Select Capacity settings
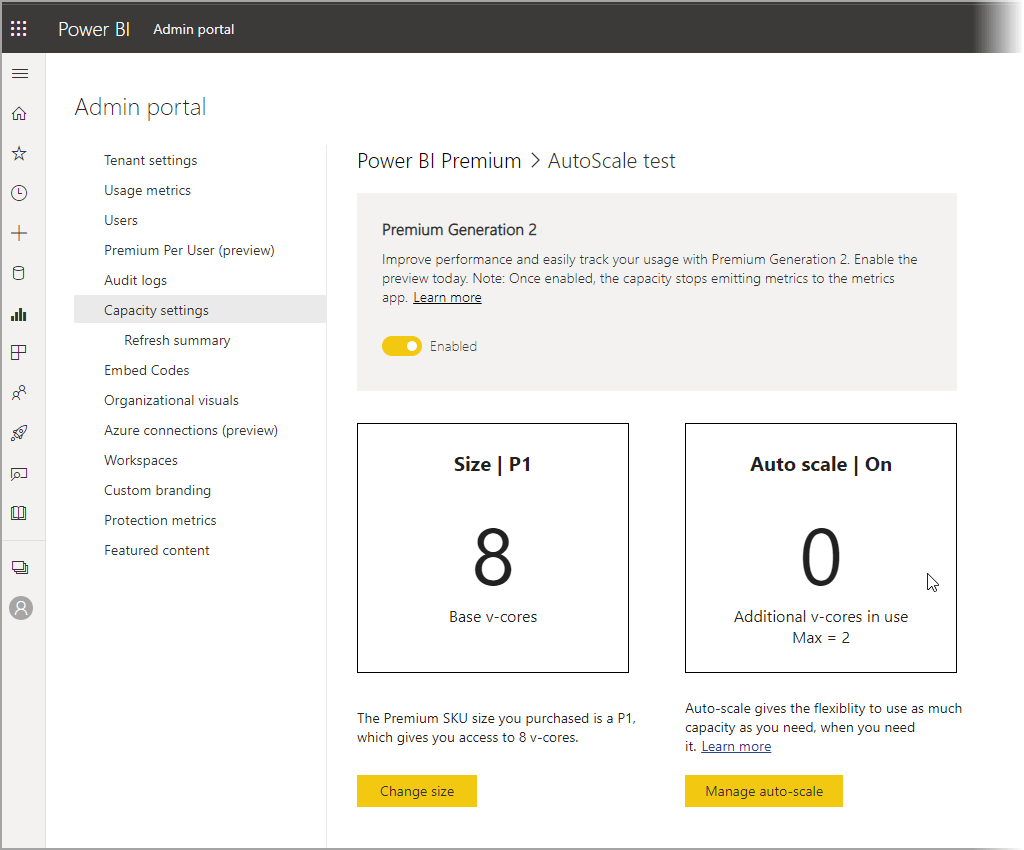Viewport: 1024px width, 850px height. [200, 309]
